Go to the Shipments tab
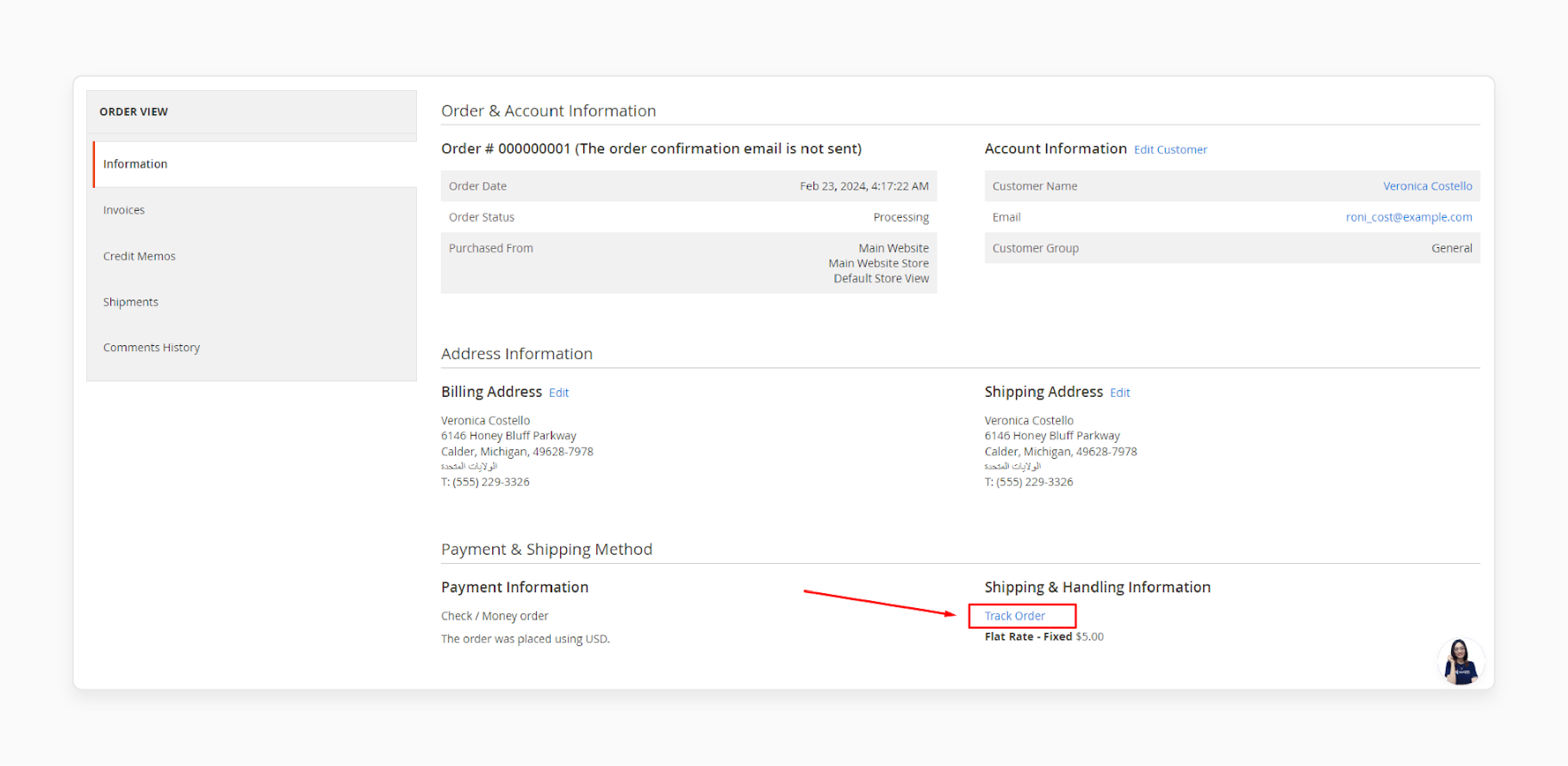This screenshot has width=1568, height=766. [x=130, y=302]
